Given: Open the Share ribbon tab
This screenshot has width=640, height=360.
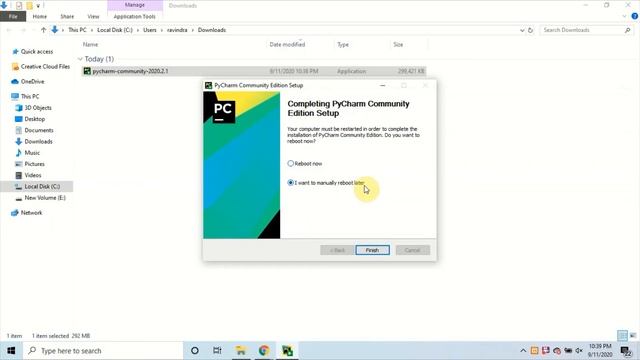Looking at the screenshot, I should coord(67,16).
